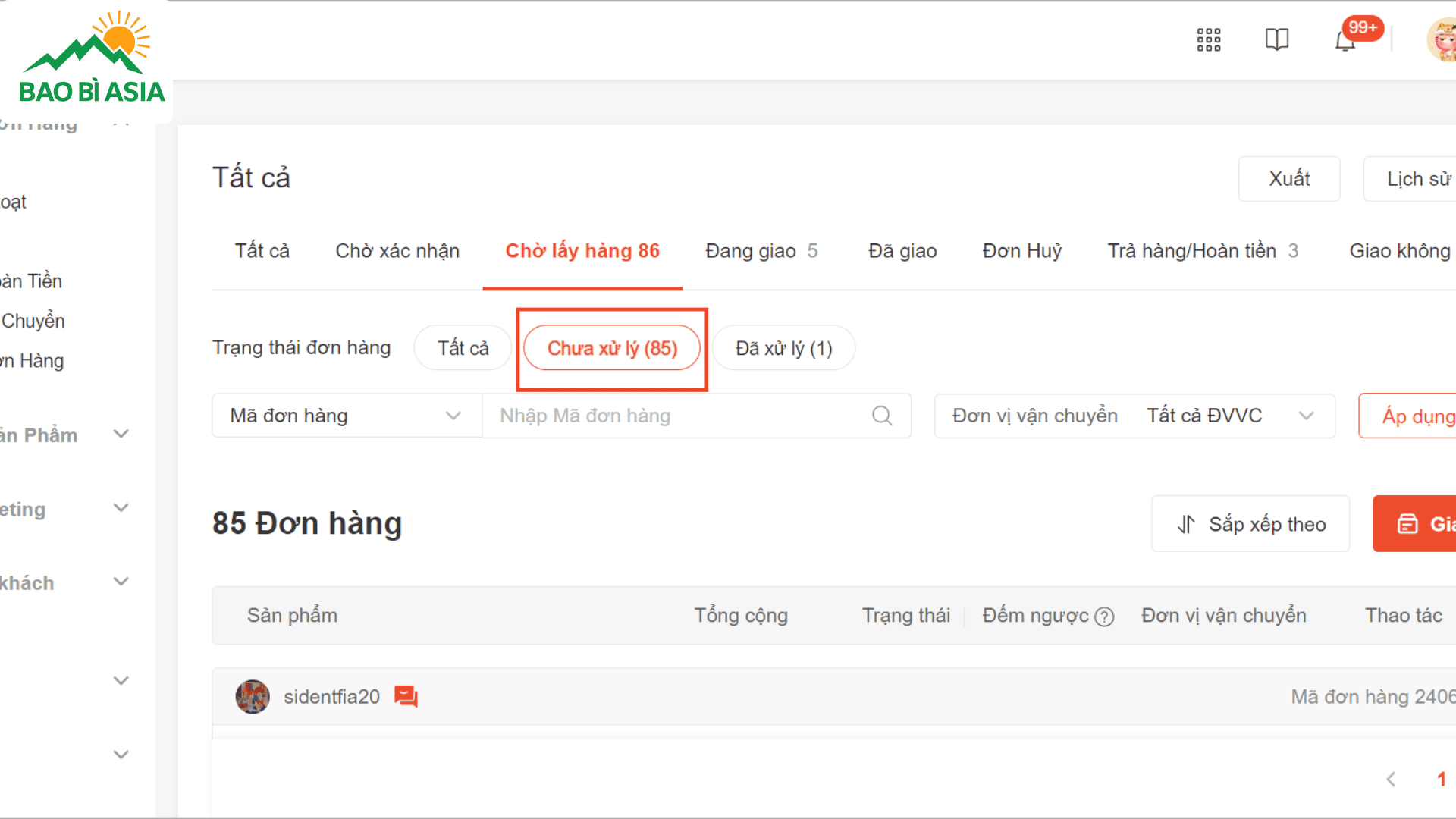Open the notifications bell with 99+ badge
The width and height of the screenshot is (1456, 819).
pyautogui.click(x=1345, y=41)
